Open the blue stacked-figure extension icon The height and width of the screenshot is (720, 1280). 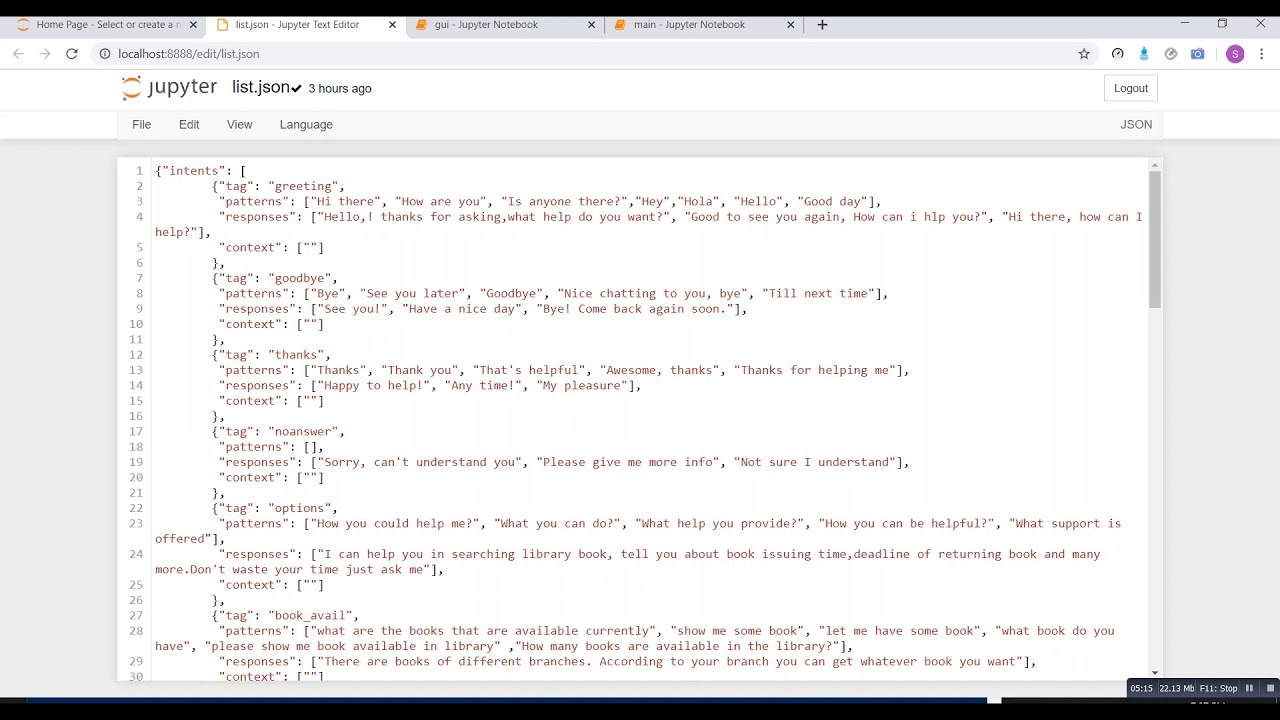pos(1144,54)
